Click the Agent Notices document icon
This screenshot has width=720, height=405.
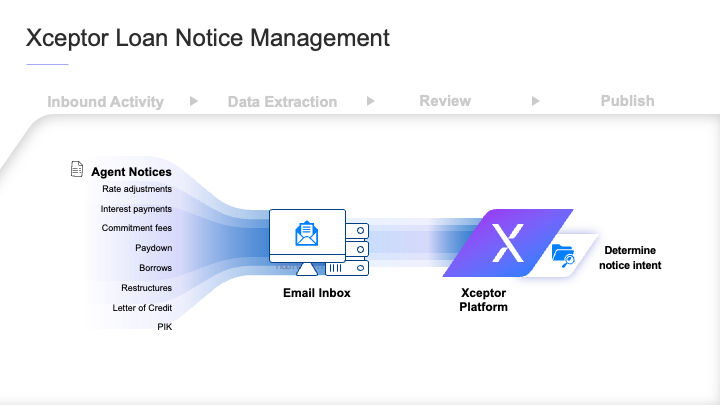pos(77,169)
